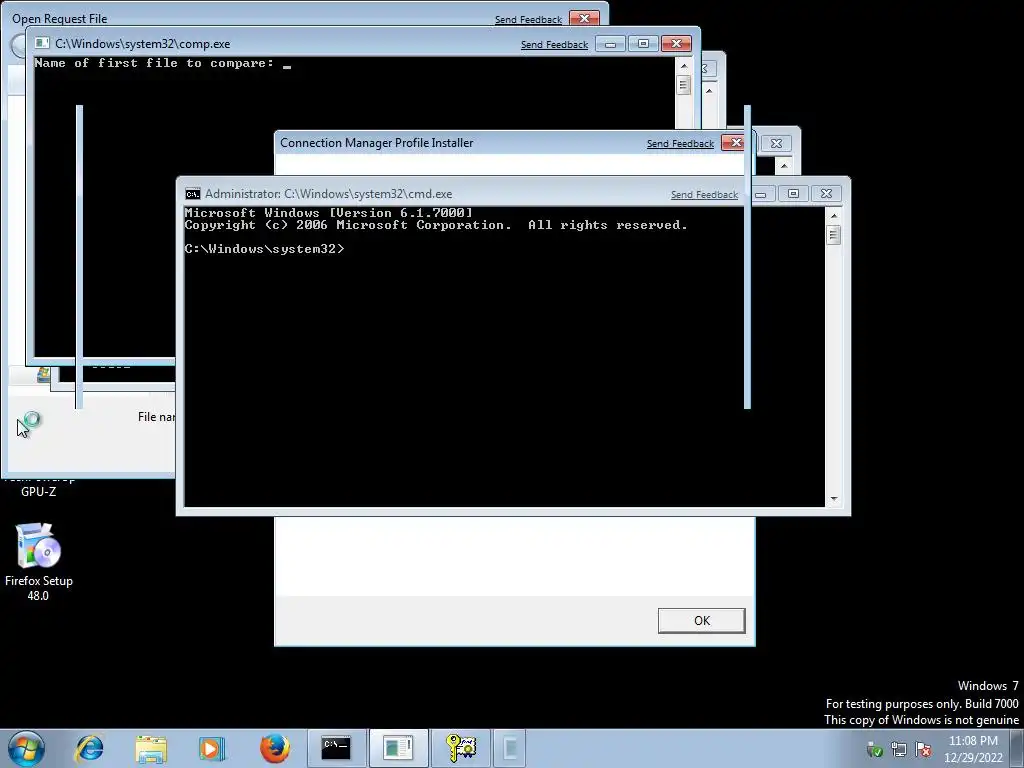The height and width of the screenshot is (768, 1024).
Task: Launch Internet Explorer from the taskbar
Action: click(89, 748)
